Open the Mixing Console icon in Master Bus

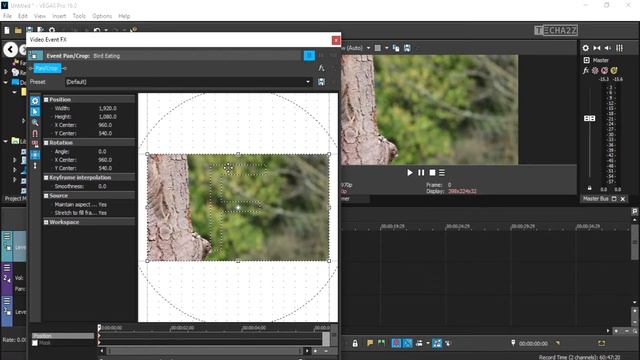[x=620, y=48]
